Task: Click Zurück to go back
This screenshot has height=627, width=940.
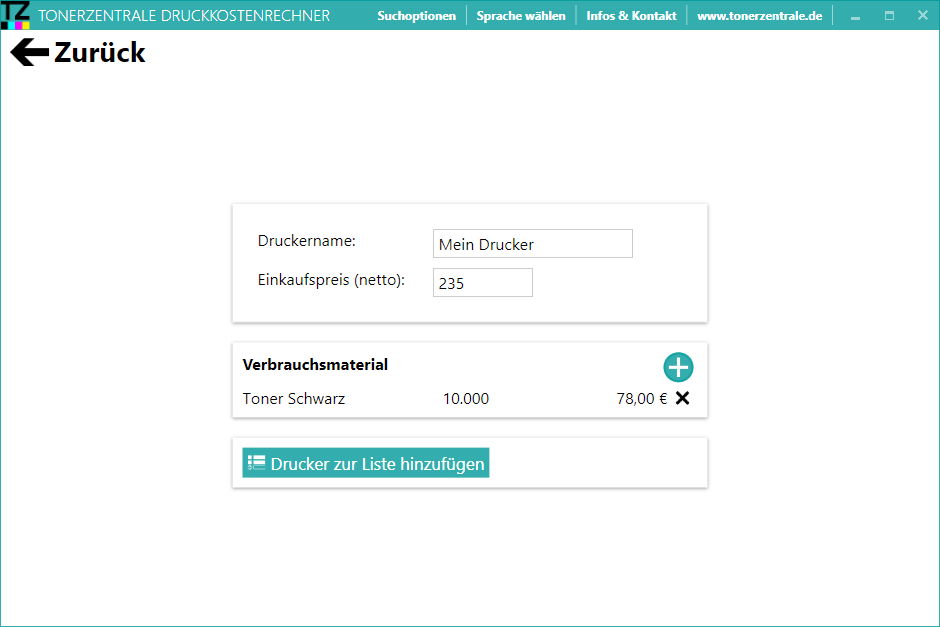Action: click(x=102, y=52)
